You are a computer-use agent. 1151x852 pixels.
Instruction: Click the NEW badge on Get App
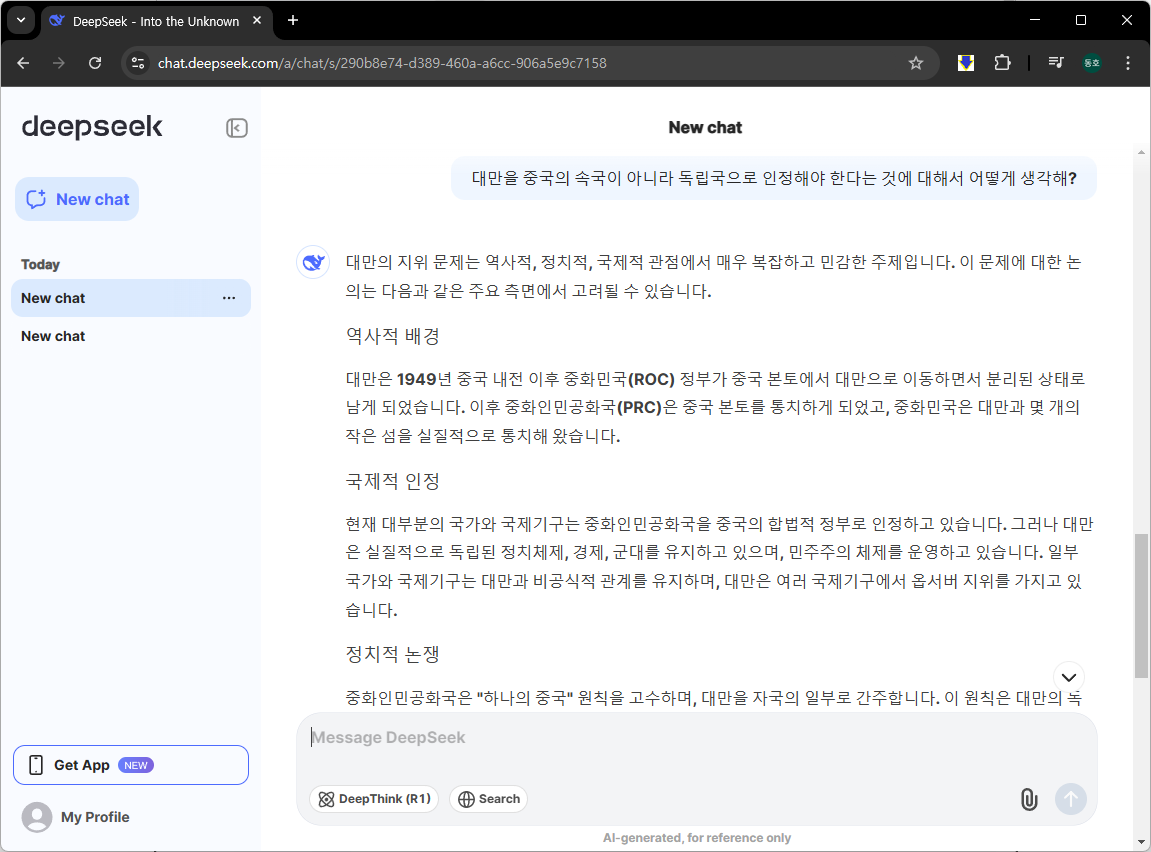(136, 765)
